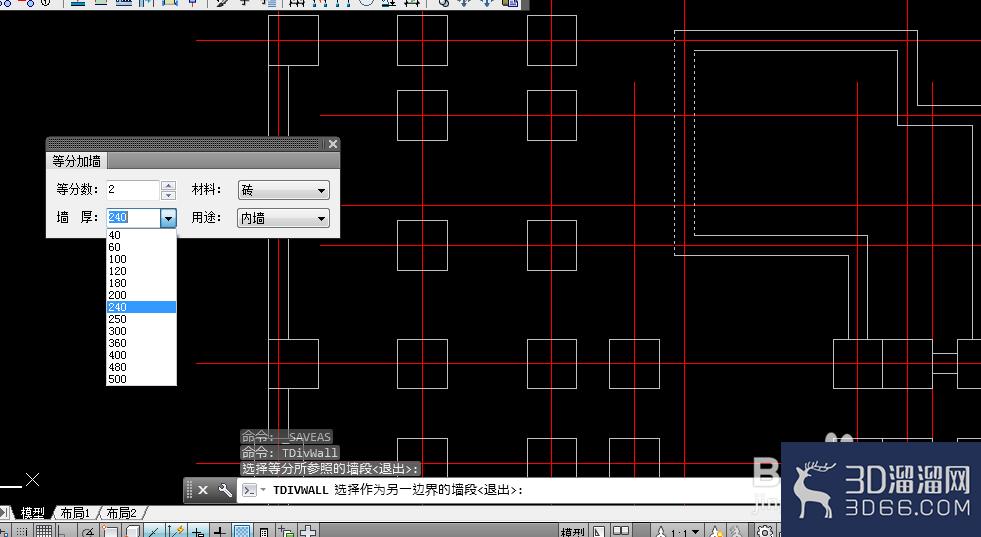Screen dimensions: 981x537
Task: Grab the command line drag handle
Action: 189,490
